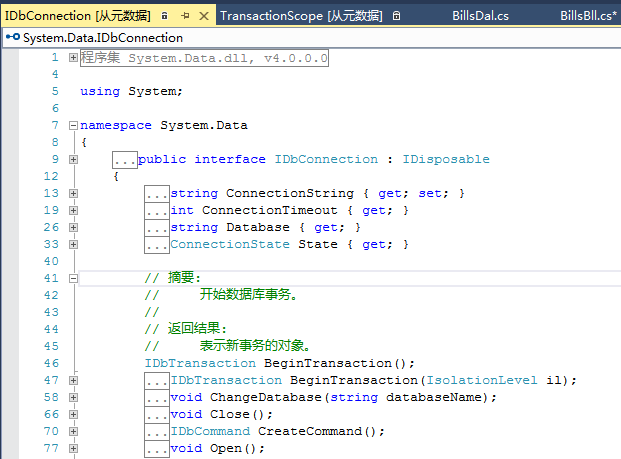The height and width of the screenshot is (459, 621).
Task: Click the IsolationLevel parameter type
Action: coord(482,380)
